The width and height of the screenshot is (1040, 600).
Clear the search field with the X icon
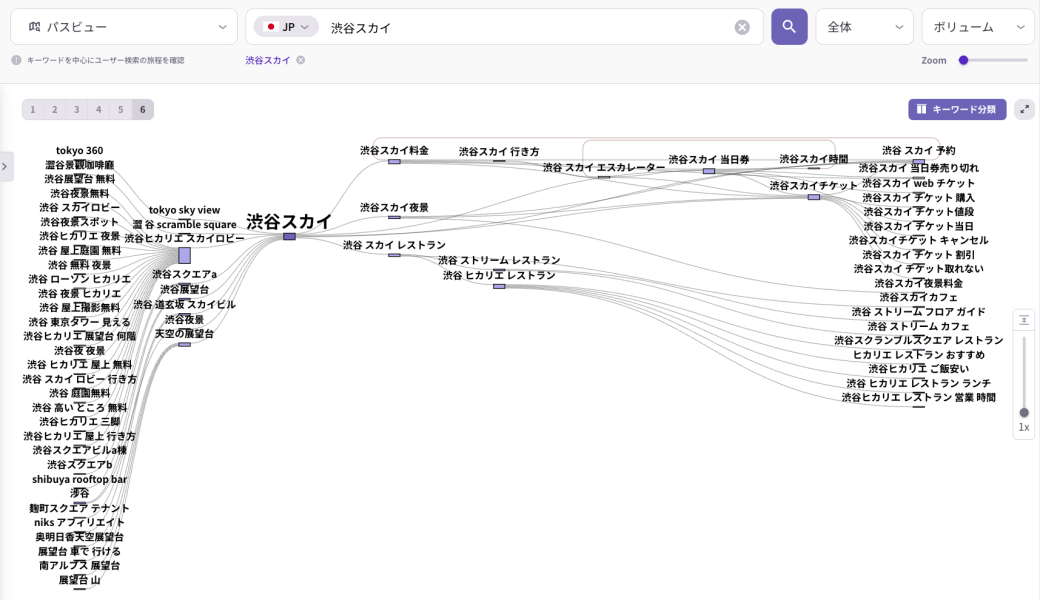[742, 27]
